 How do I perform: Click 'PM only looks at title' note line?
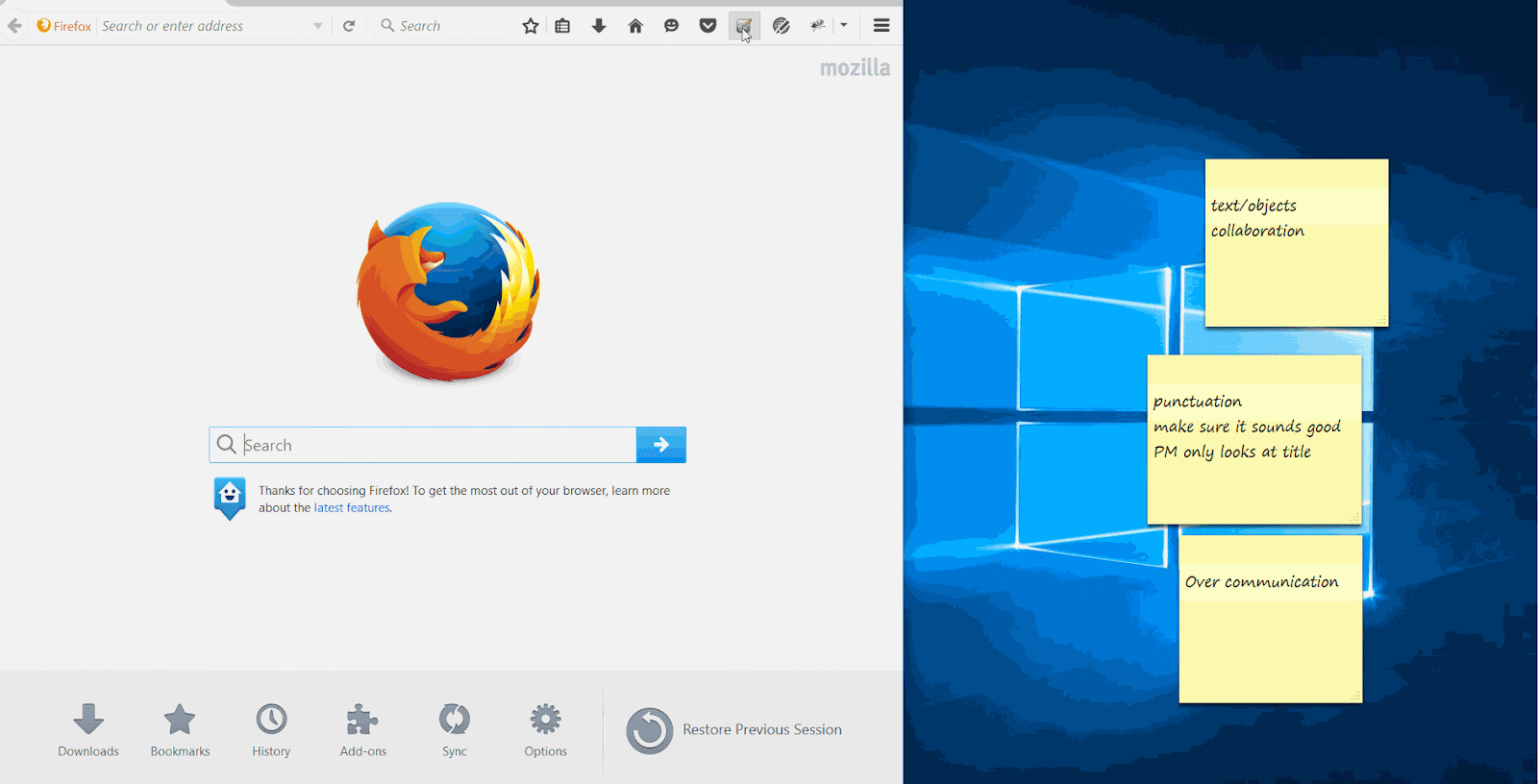pyautogui.click(x=1232, y=452)
